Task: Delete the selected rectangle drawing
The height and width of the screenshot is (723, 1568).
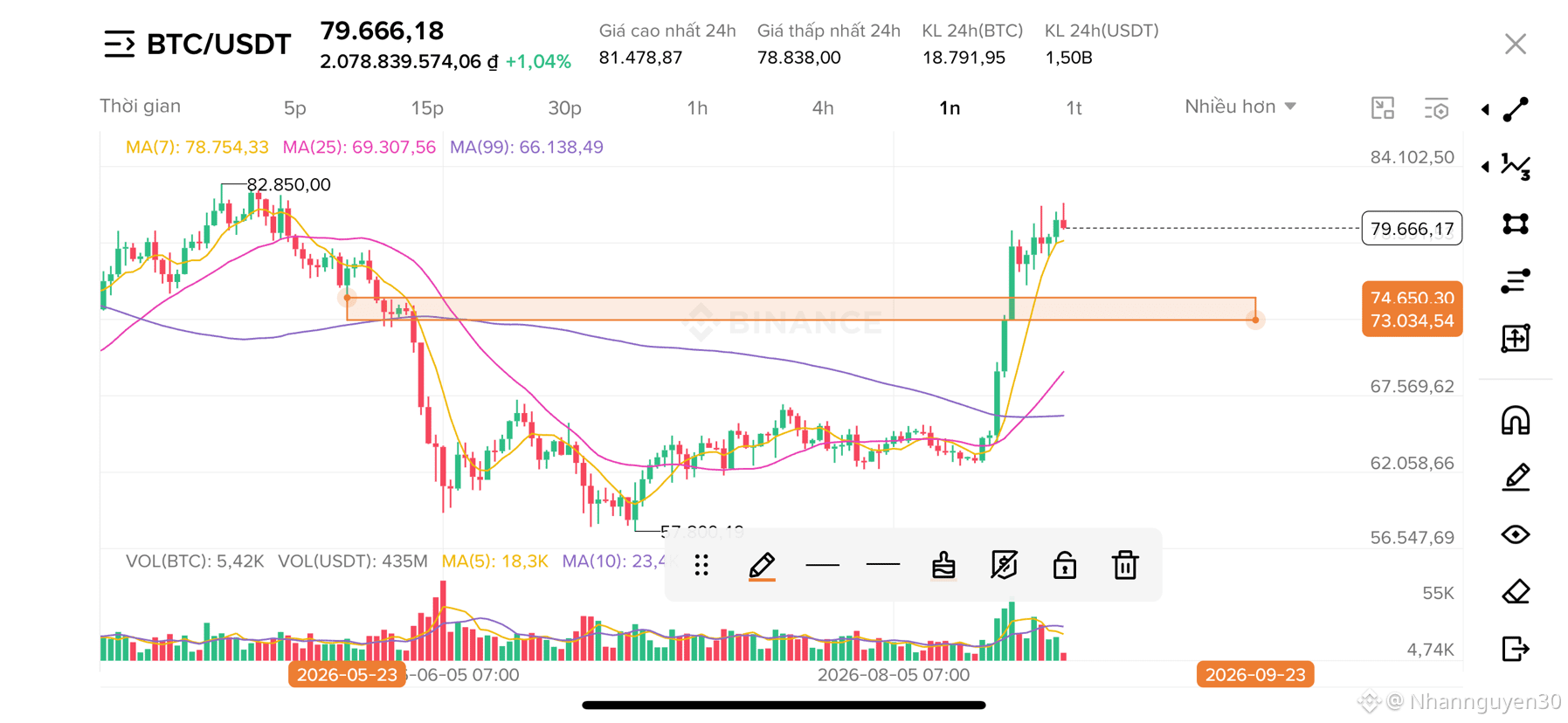Action: (1125, 566)
